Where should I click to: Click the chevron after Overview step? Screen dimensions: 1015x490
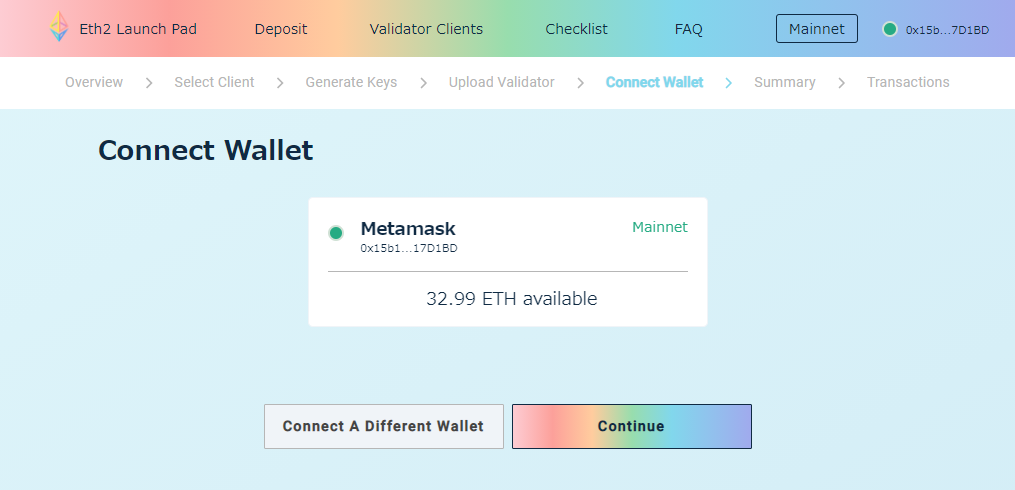coord(149,82)
